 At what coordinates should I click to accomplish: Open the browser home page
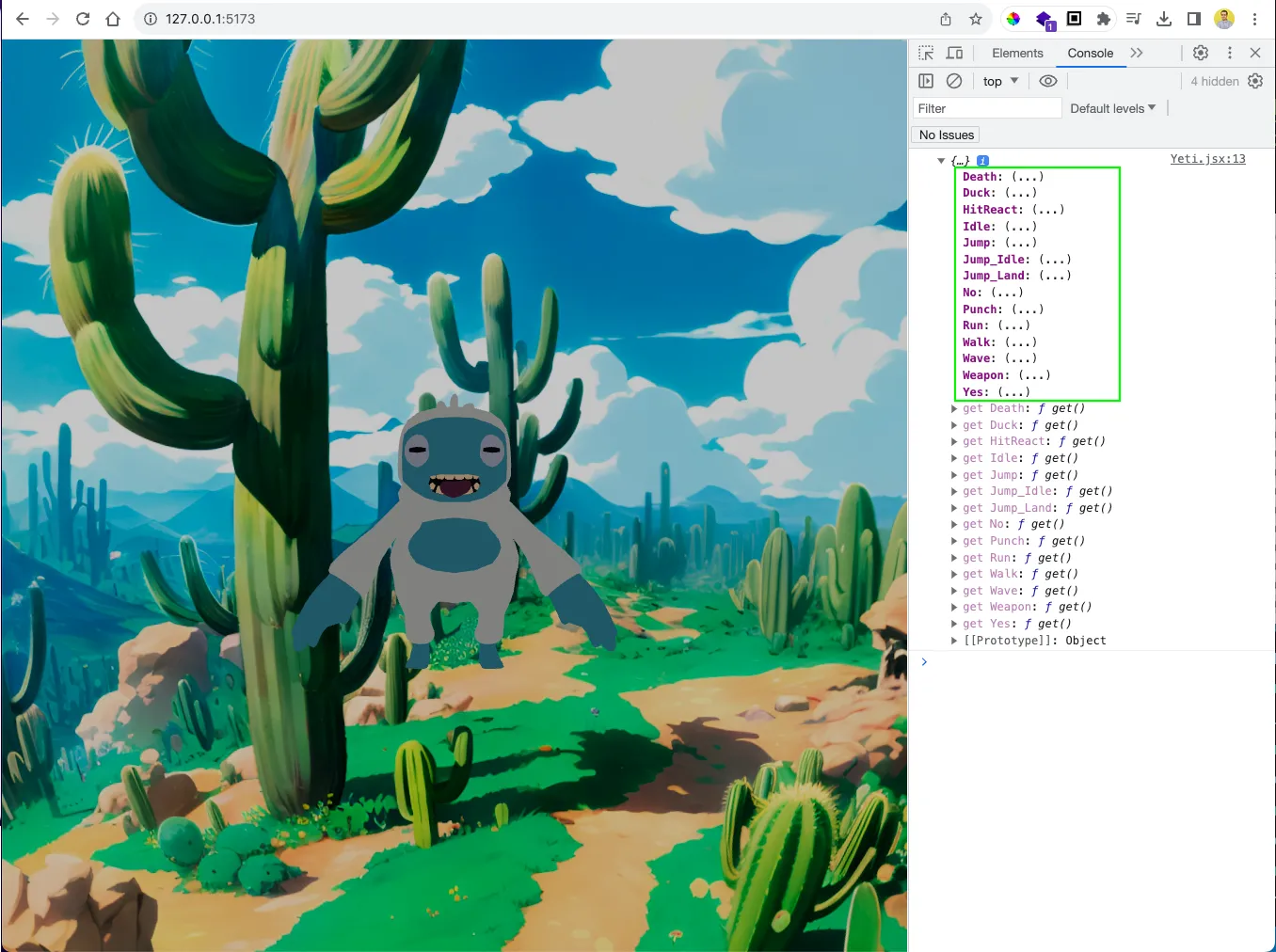(113, 19)
